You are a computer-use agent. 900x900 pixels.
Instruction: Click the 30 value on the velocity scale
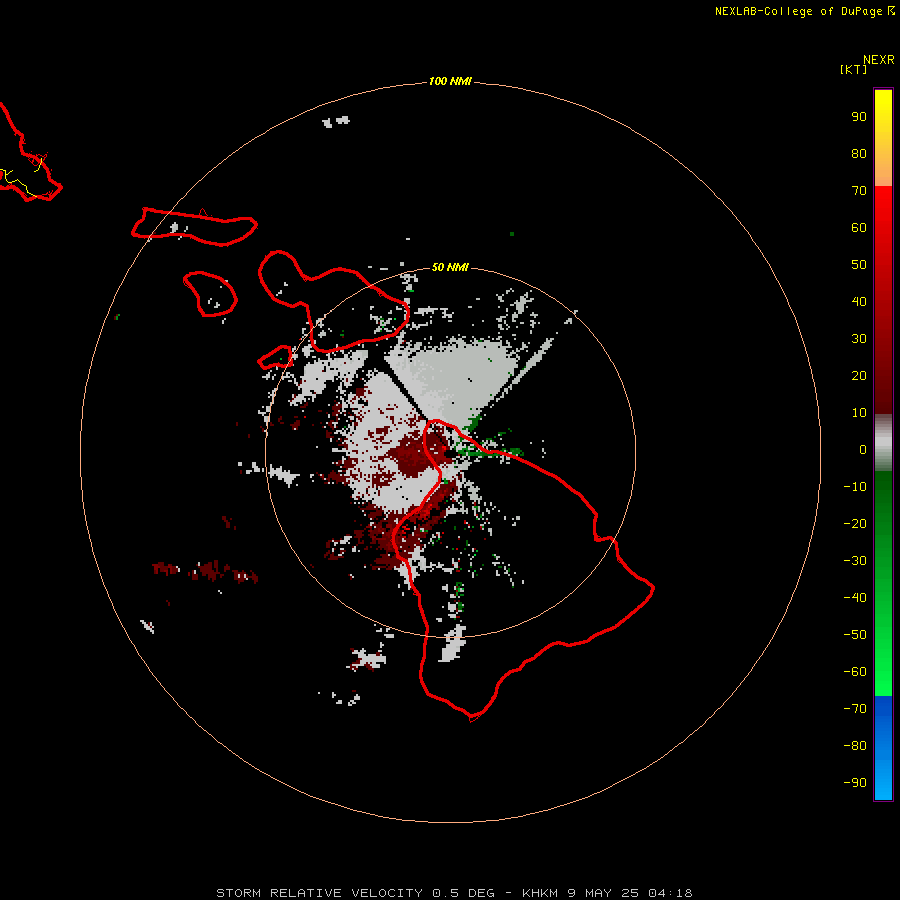859,339
